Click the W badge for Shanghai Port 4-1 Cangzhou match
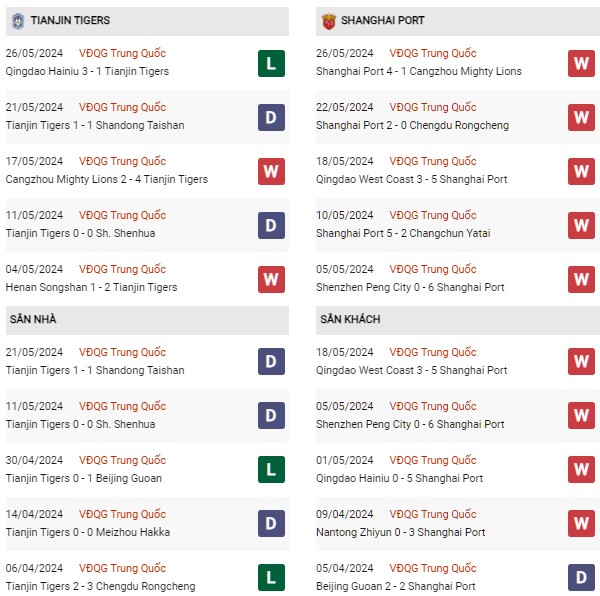Screen dimensions: 600x596 tap(581, 63)
